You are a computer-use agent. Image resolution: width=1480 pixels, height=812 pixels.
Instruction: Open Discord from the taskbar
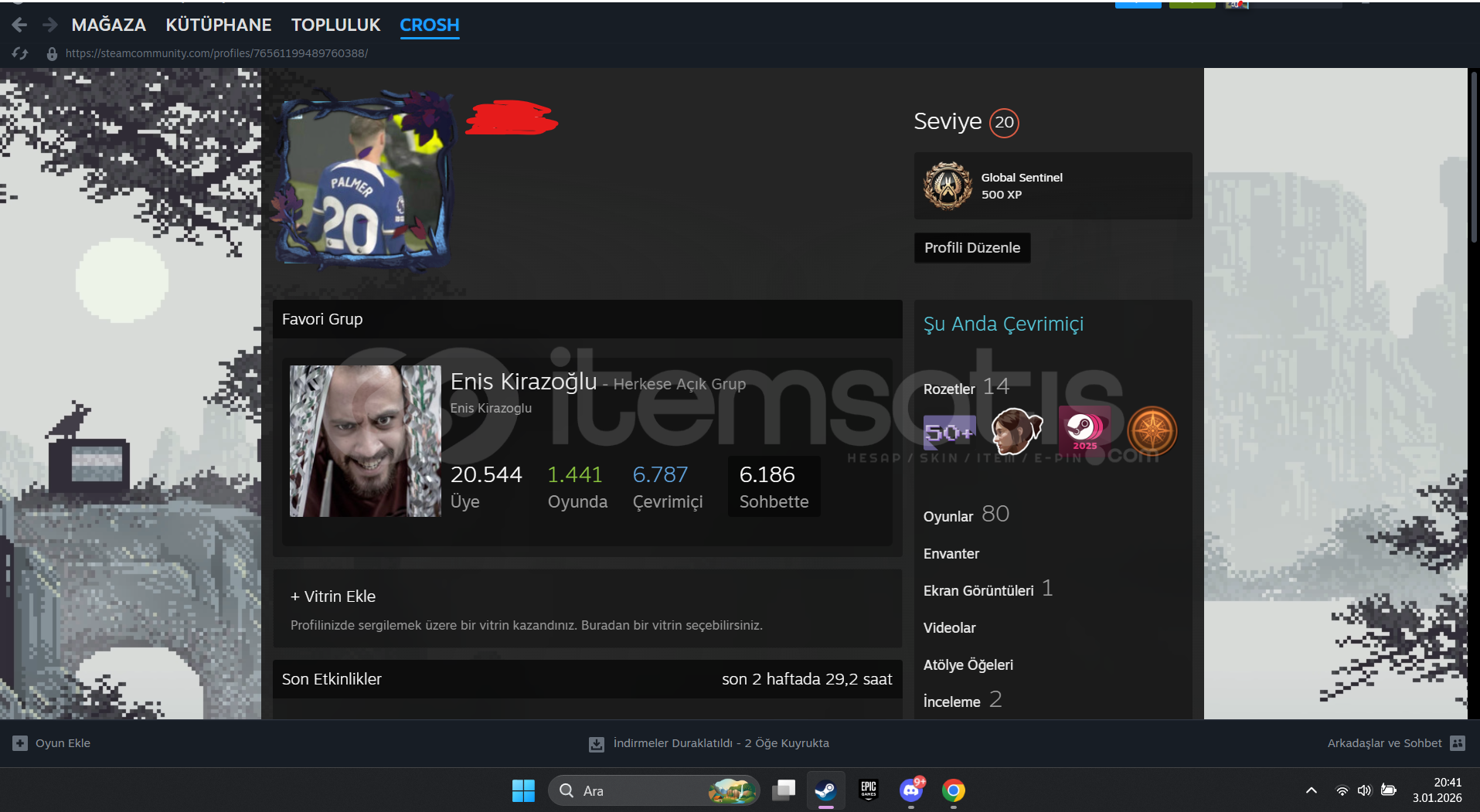tap(911, 790)
